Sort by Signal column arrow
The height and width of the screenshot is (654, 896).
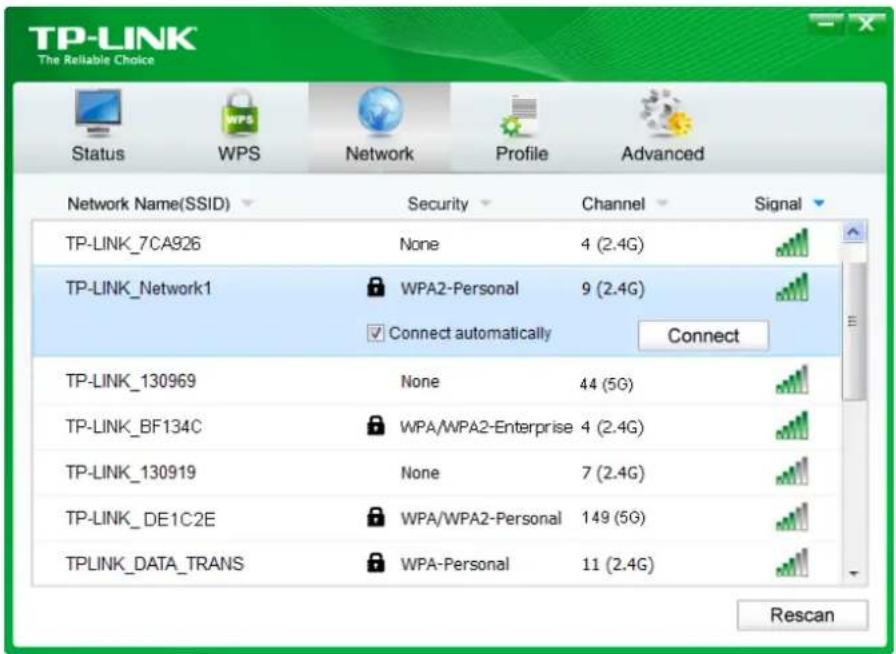pyautogui.click(x=819, y=203)
